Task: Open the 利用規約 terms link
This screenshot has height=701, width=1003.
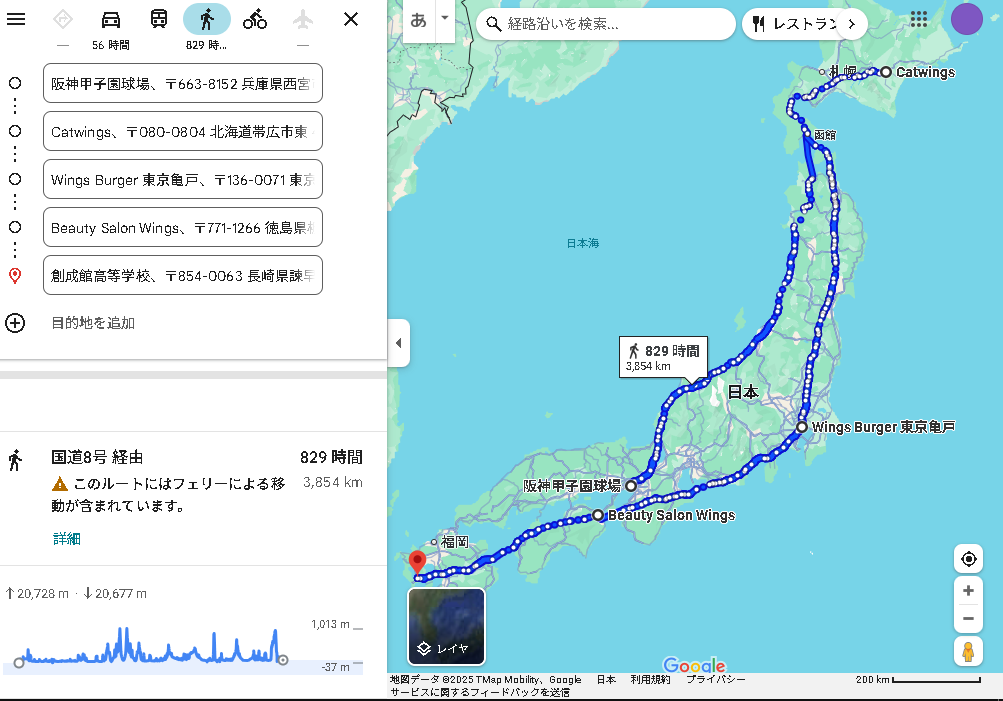Action: [650, 679]
